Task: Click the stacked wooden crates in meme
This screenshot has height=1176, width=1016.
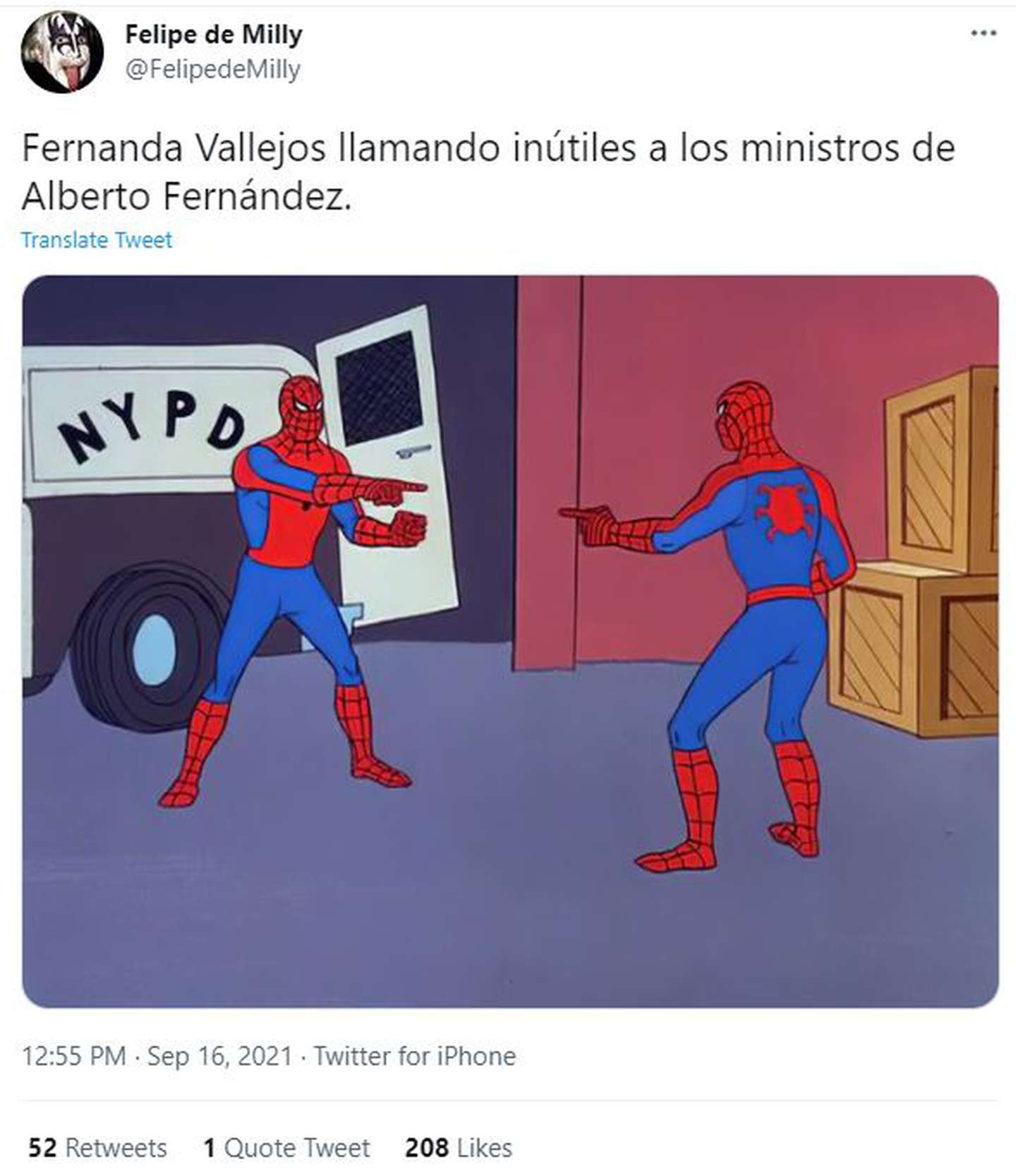Action: tap(914, 552)
